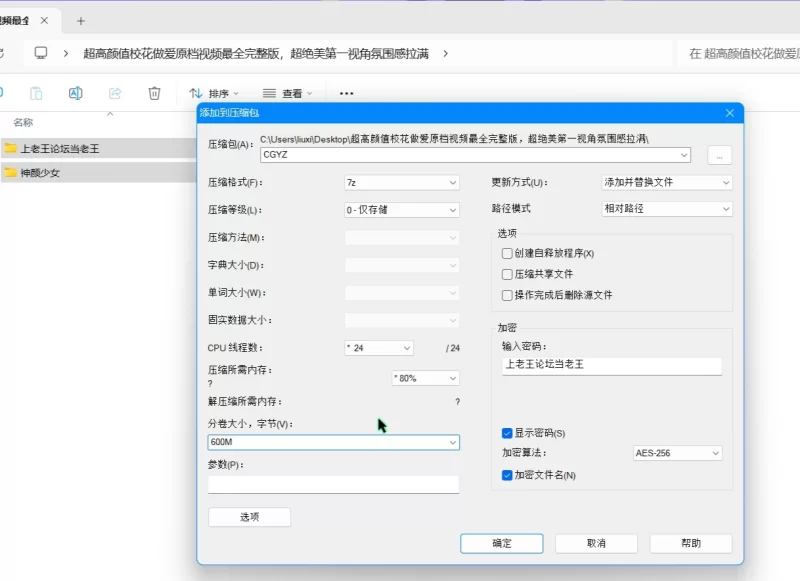Close the Explorer tab

pos(44,20)
